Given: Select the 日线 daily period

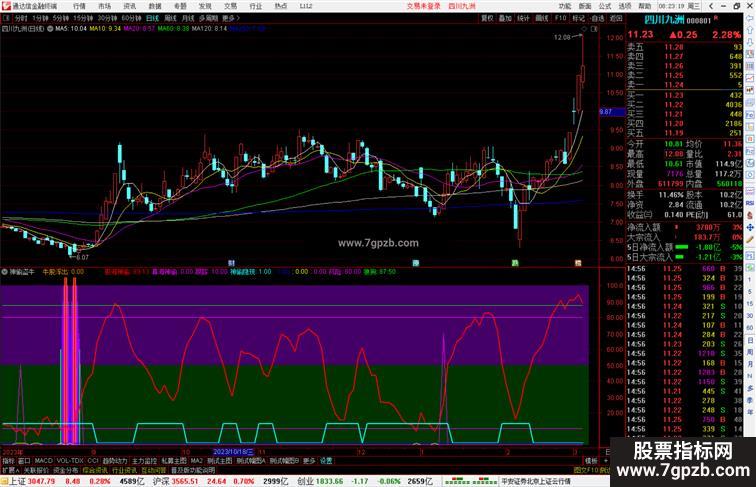Looking at the screenshot, I should 152,18.
